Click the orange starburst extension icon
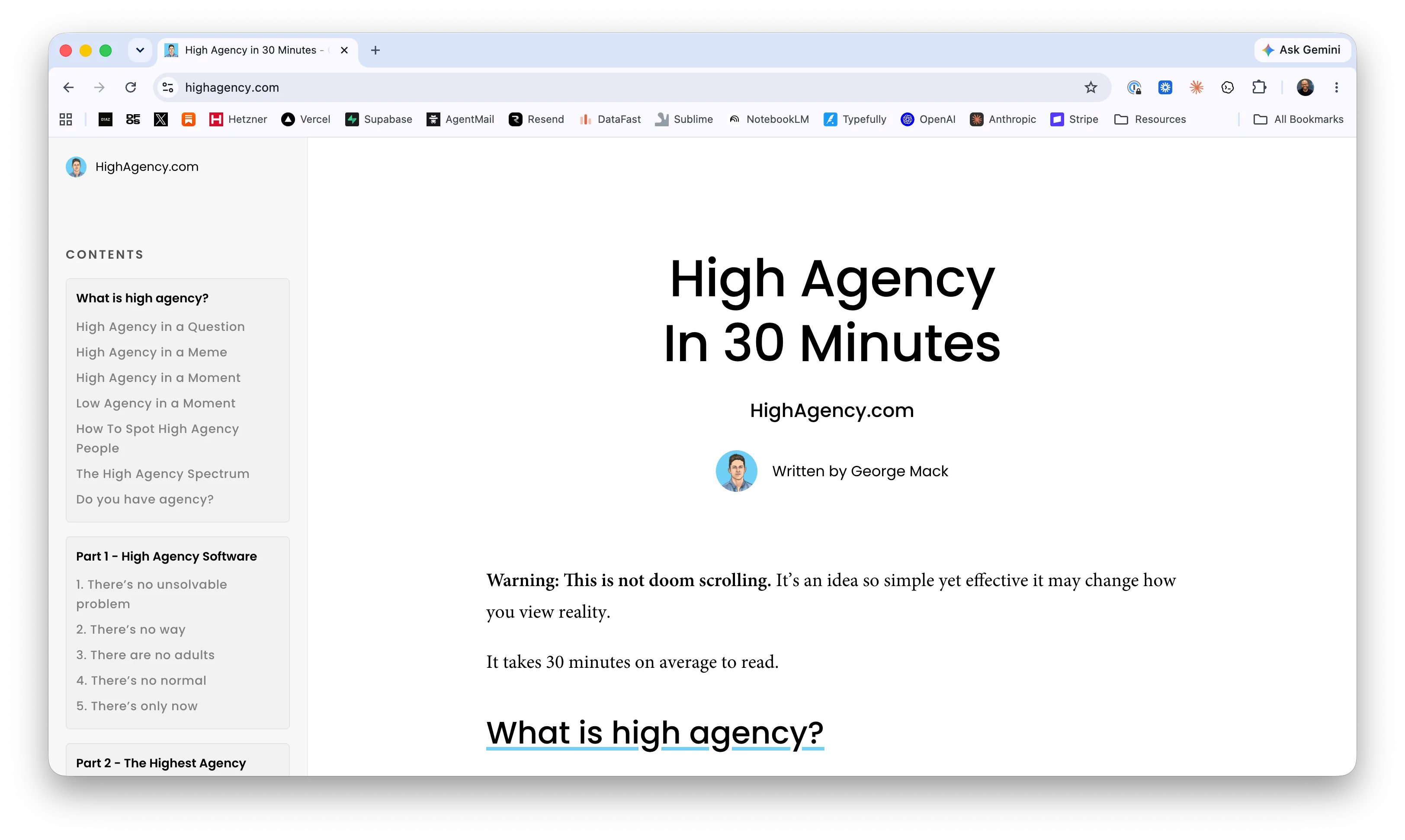Viewport: 1405px width, 840px height. (1196, 87)
